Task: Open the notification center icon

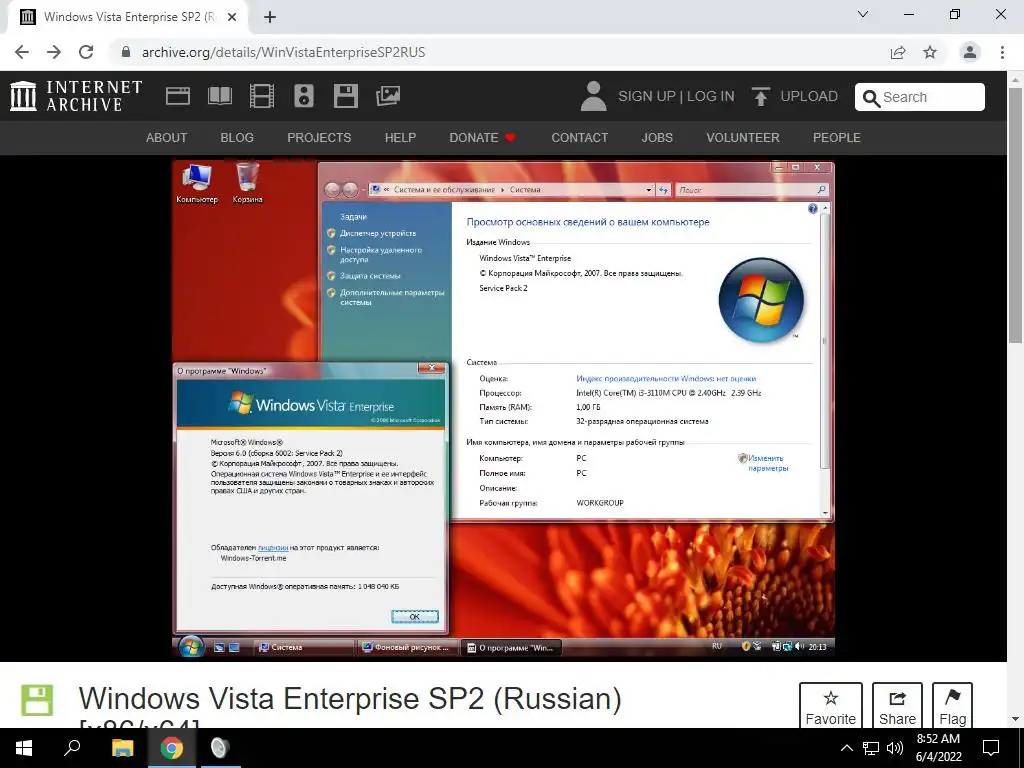Action: [991, 748]
